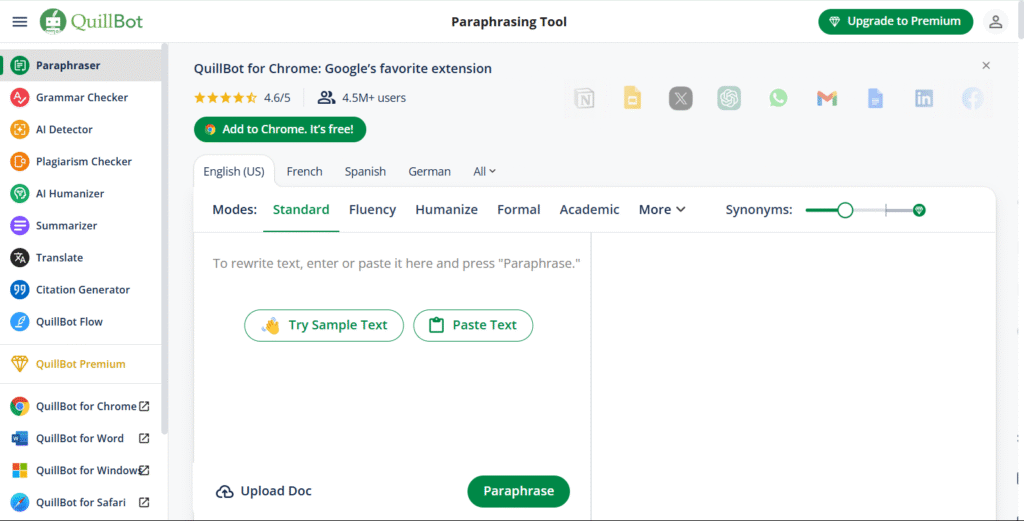Image resolution: width=1024 pixels, height=521 pixels.
Task: Click the premium diamond end of Synonyms slider
Action: click(919, 210)
